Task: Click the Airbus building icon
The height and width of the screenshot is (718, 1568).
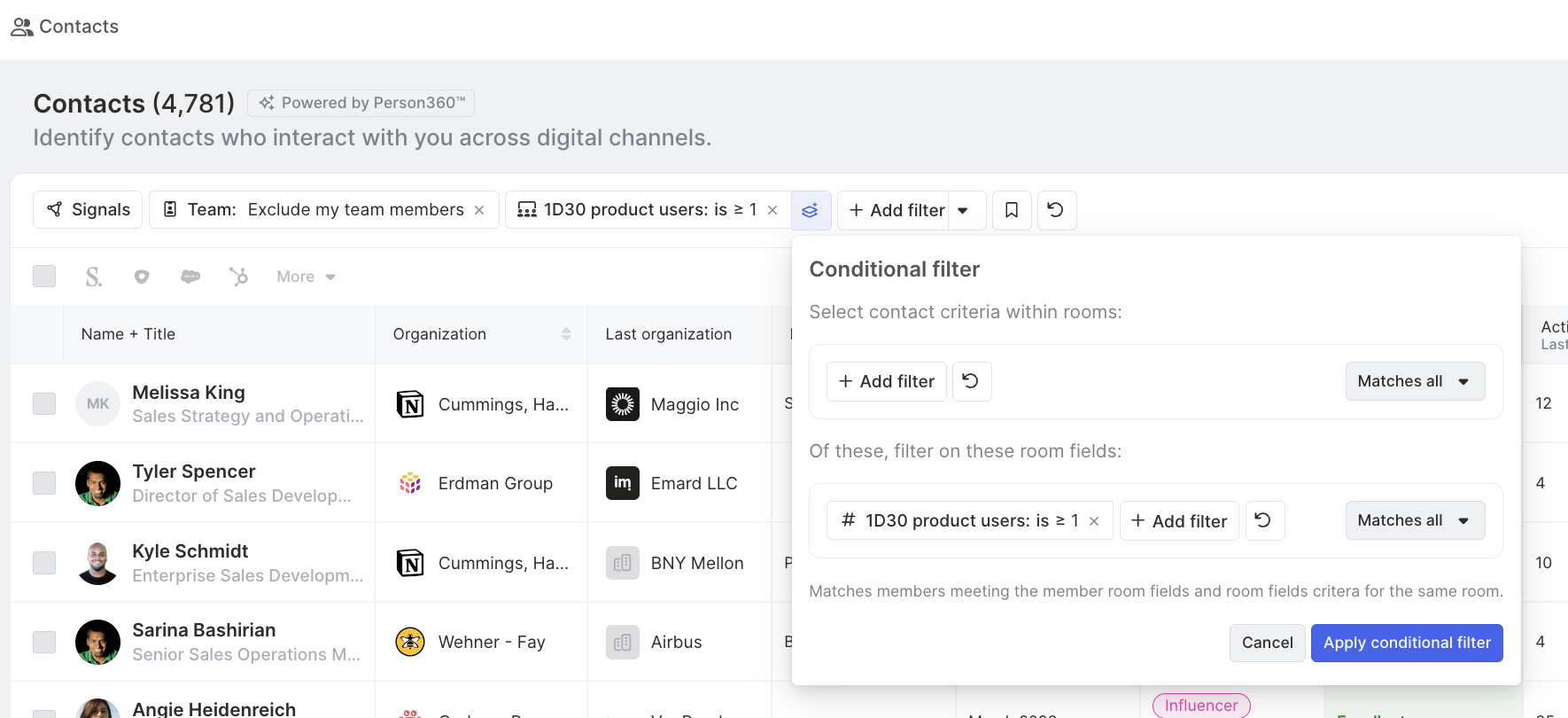Action: (x=623, y=642)
